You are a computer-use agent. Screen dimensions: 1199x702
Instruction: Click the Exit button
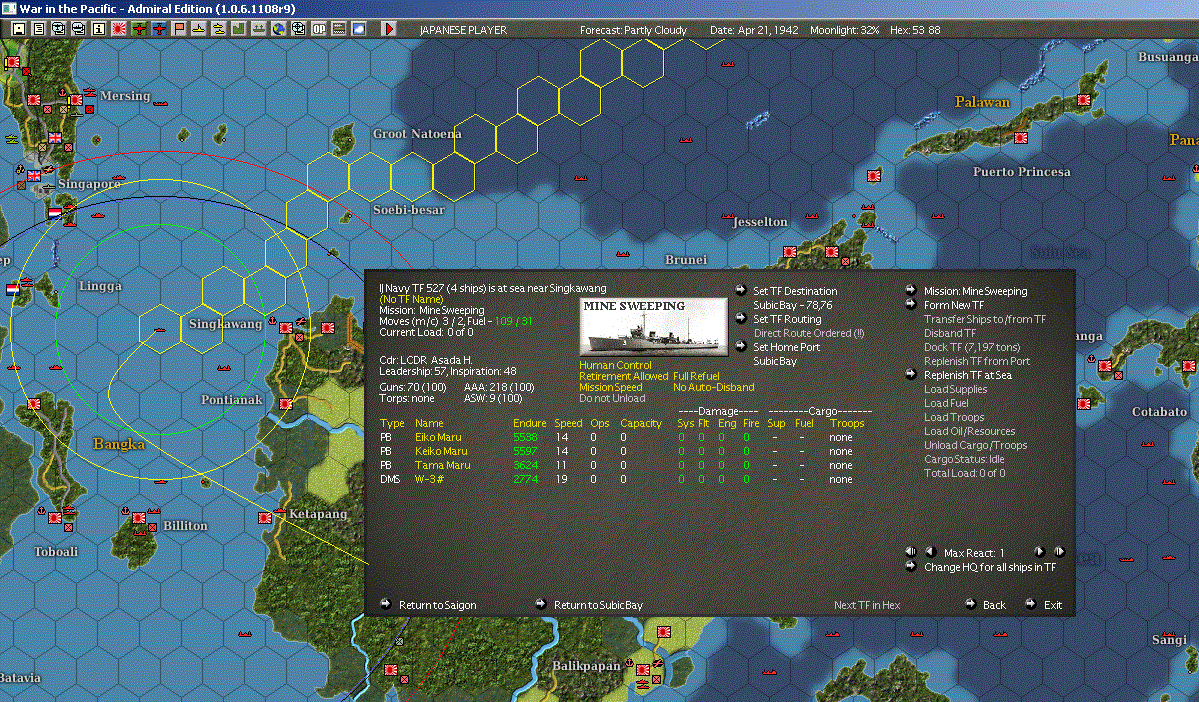(x=1053, y=605)
